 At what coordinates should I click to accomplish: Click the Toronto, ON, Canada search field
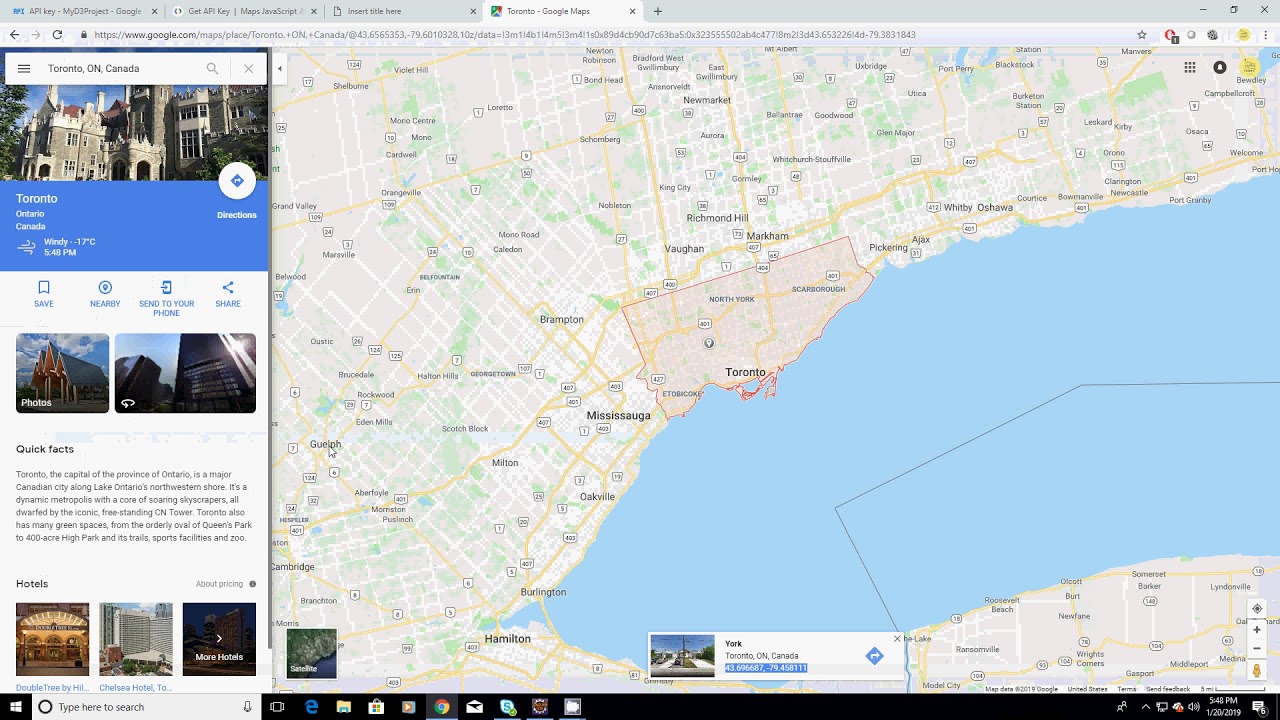[x=120, y=69]
